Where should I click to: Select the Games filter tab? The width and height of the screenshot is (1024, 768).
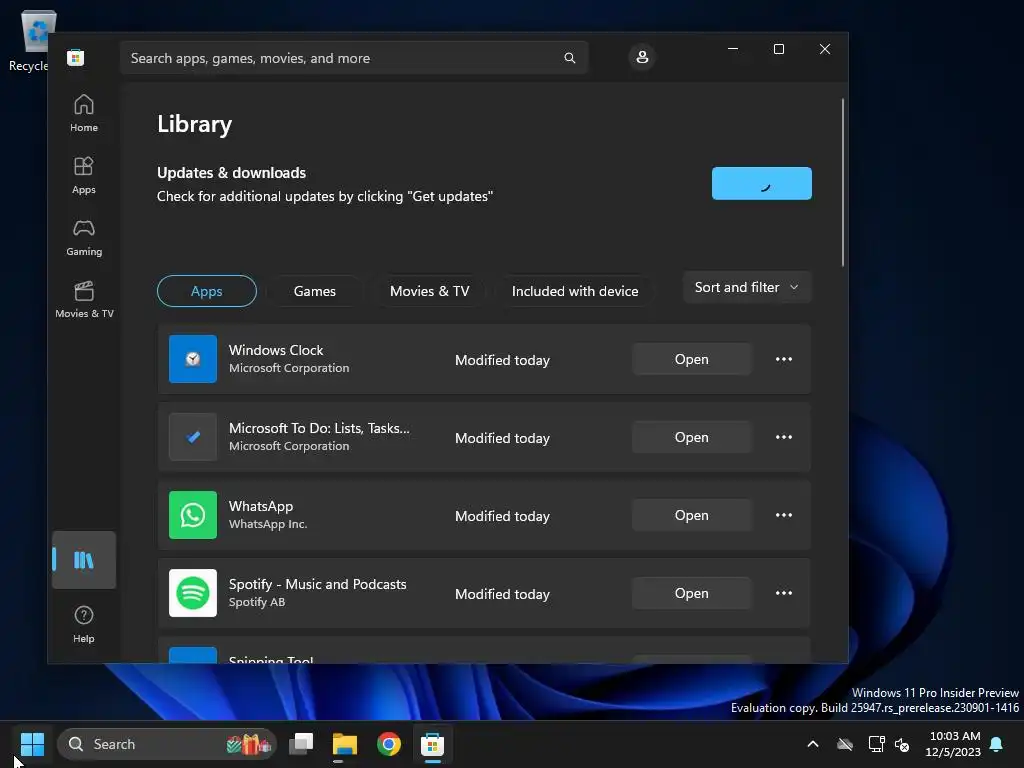pyautogui.click(x=315, y=291)
